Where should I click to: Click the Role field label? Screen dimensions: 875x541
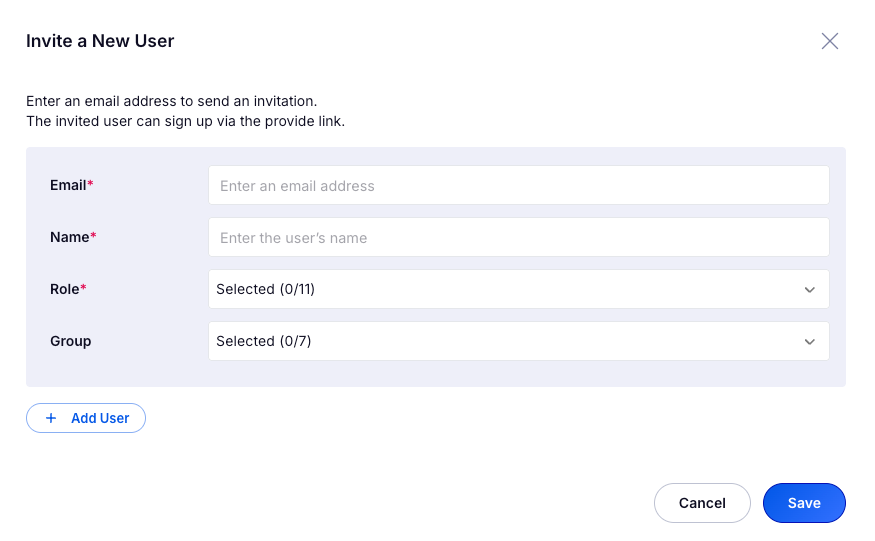coord(66,289)
